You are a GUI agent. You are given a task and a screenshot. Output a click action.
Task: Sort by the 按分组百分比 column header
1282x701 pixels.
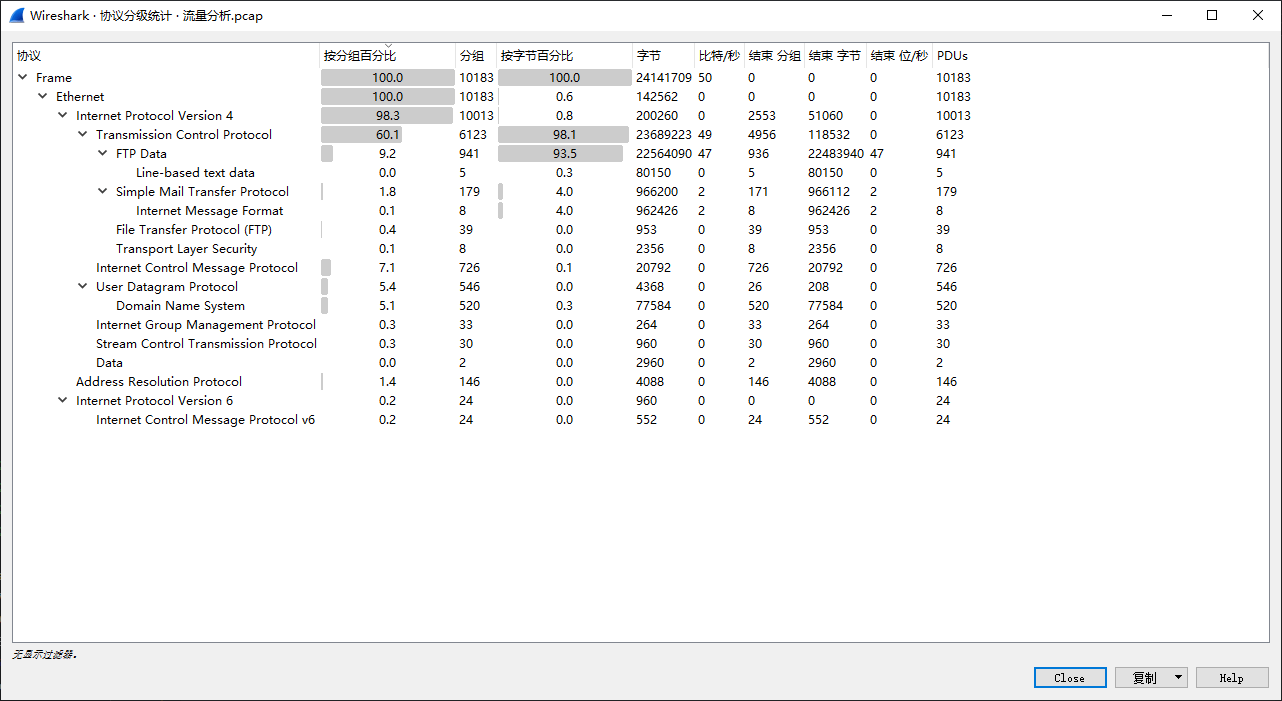coord(388,56)
